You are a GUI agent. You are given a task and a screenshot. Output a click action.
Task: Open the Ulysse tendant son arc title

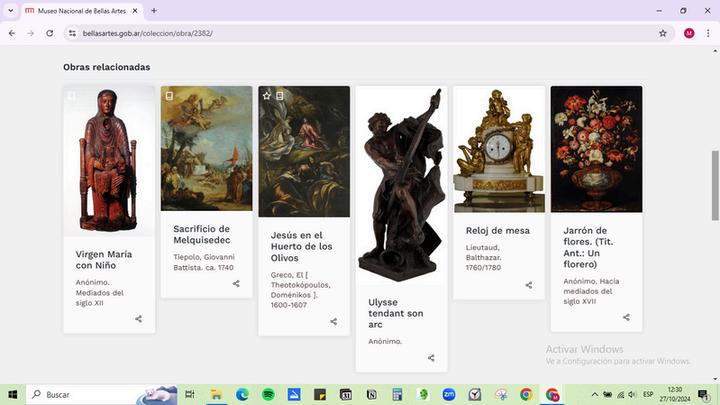(396, 314)
